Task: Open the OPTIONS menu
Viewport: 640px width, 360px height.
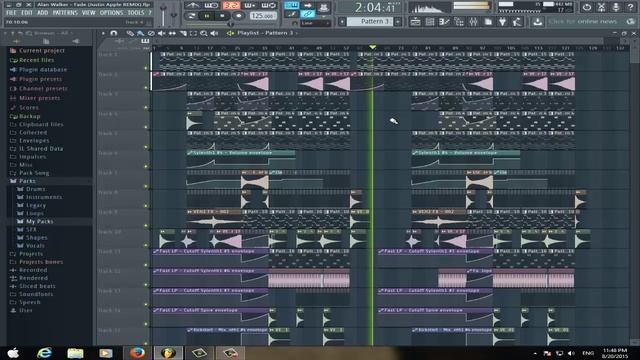Action: pyautogui.click(x=111, y=13)
